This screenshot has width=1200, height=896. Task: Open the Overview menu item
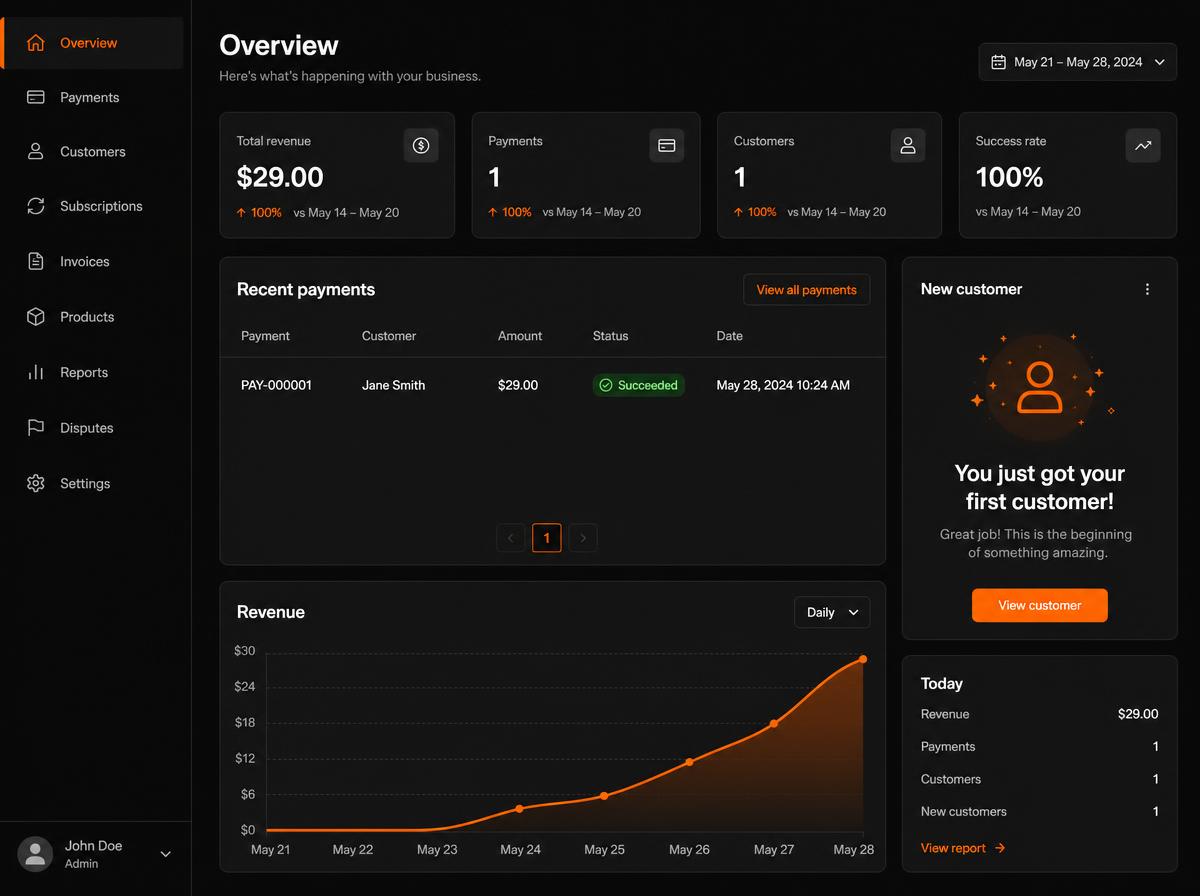click(93, 43)
